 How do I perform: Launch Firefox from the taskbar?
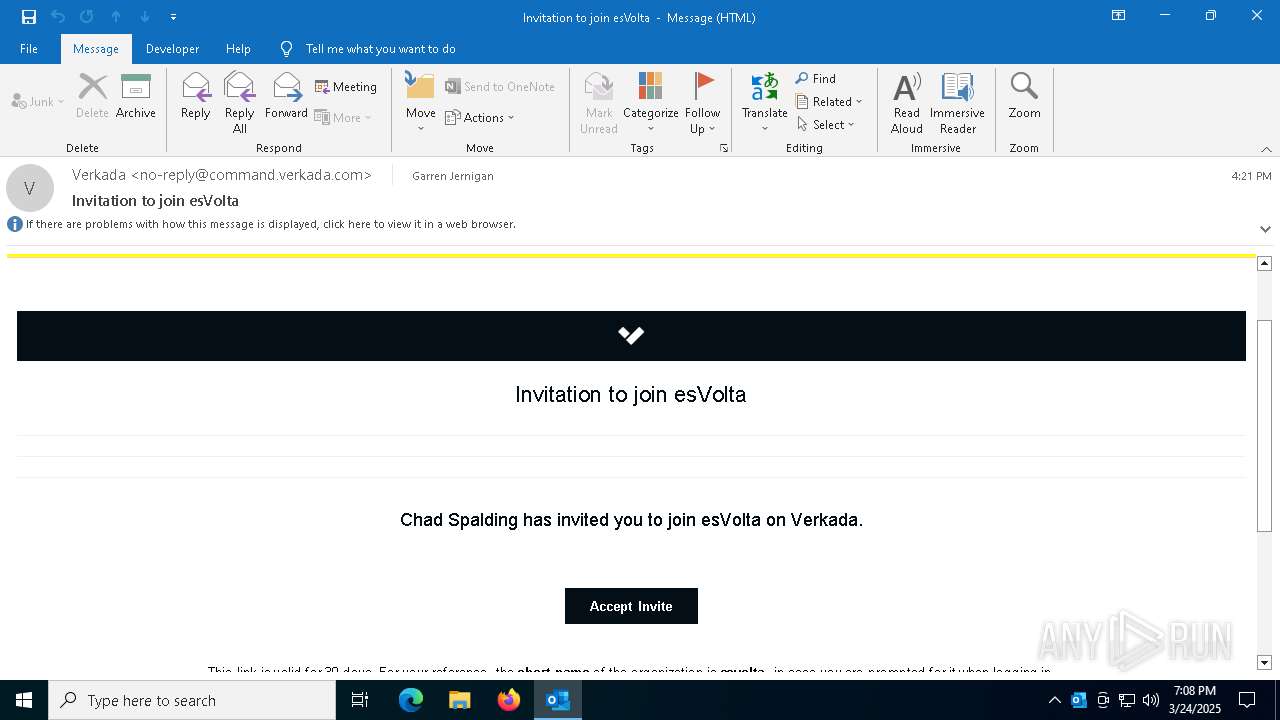[x=509, y=700]
